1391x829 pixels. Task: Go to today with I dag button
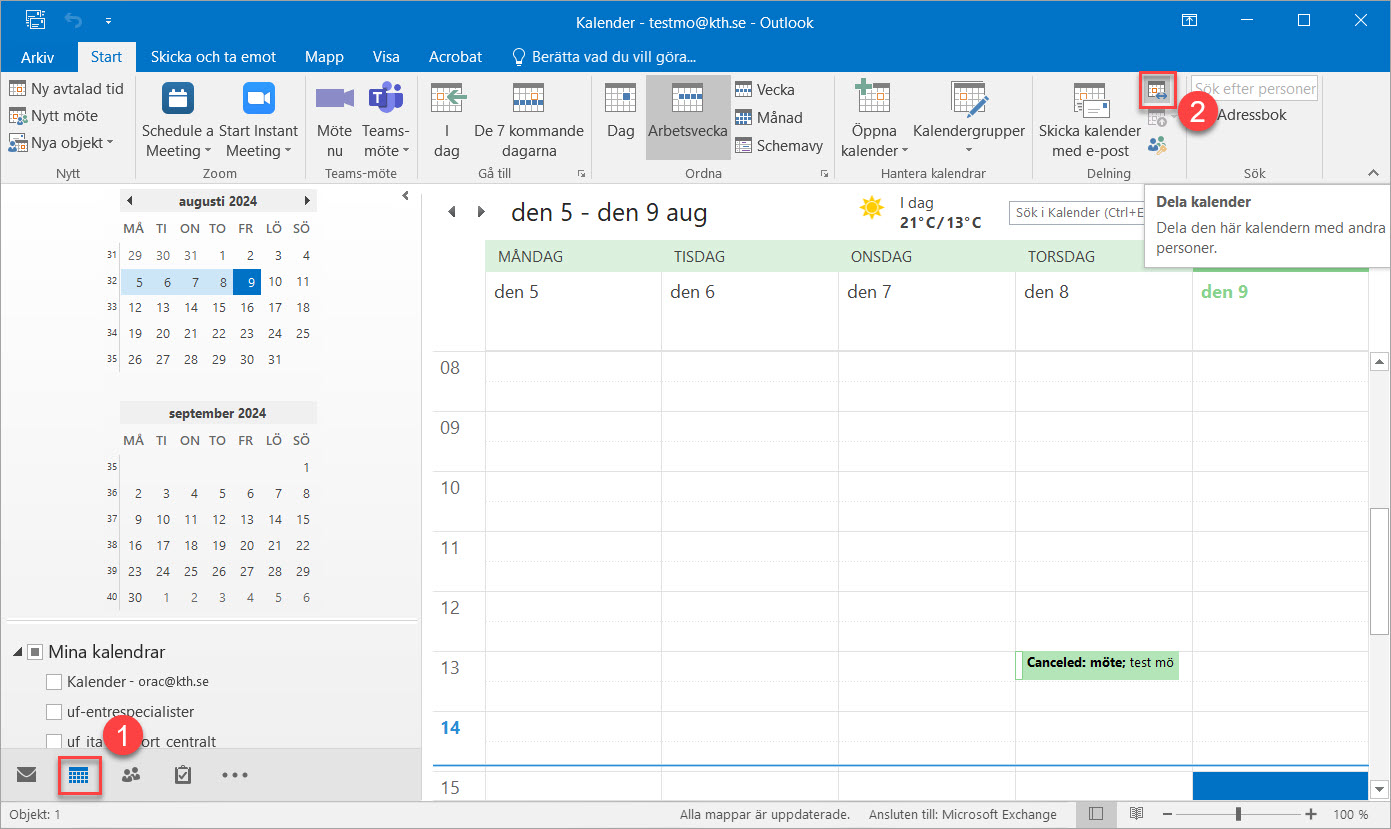coord(447,120)
